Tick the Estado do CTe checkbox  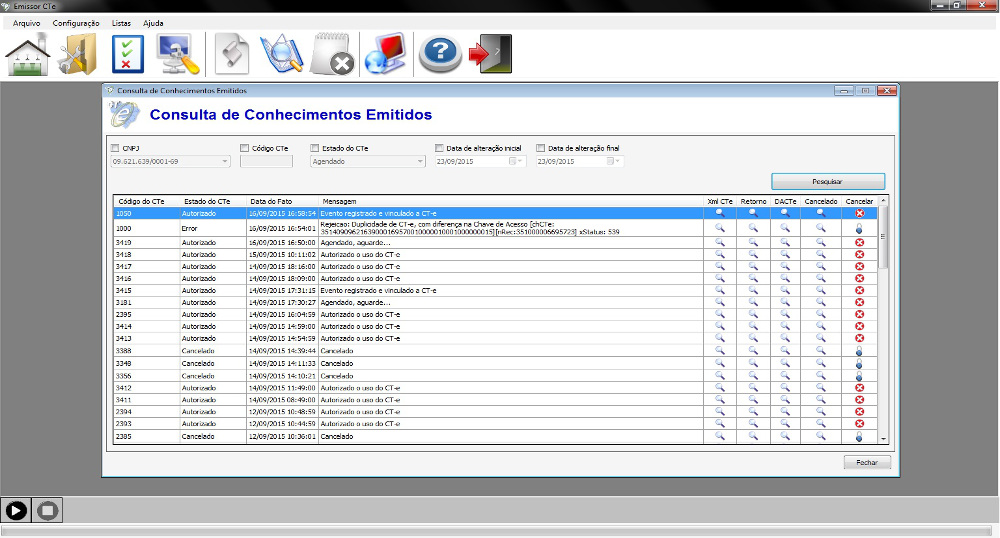[315, 149]
